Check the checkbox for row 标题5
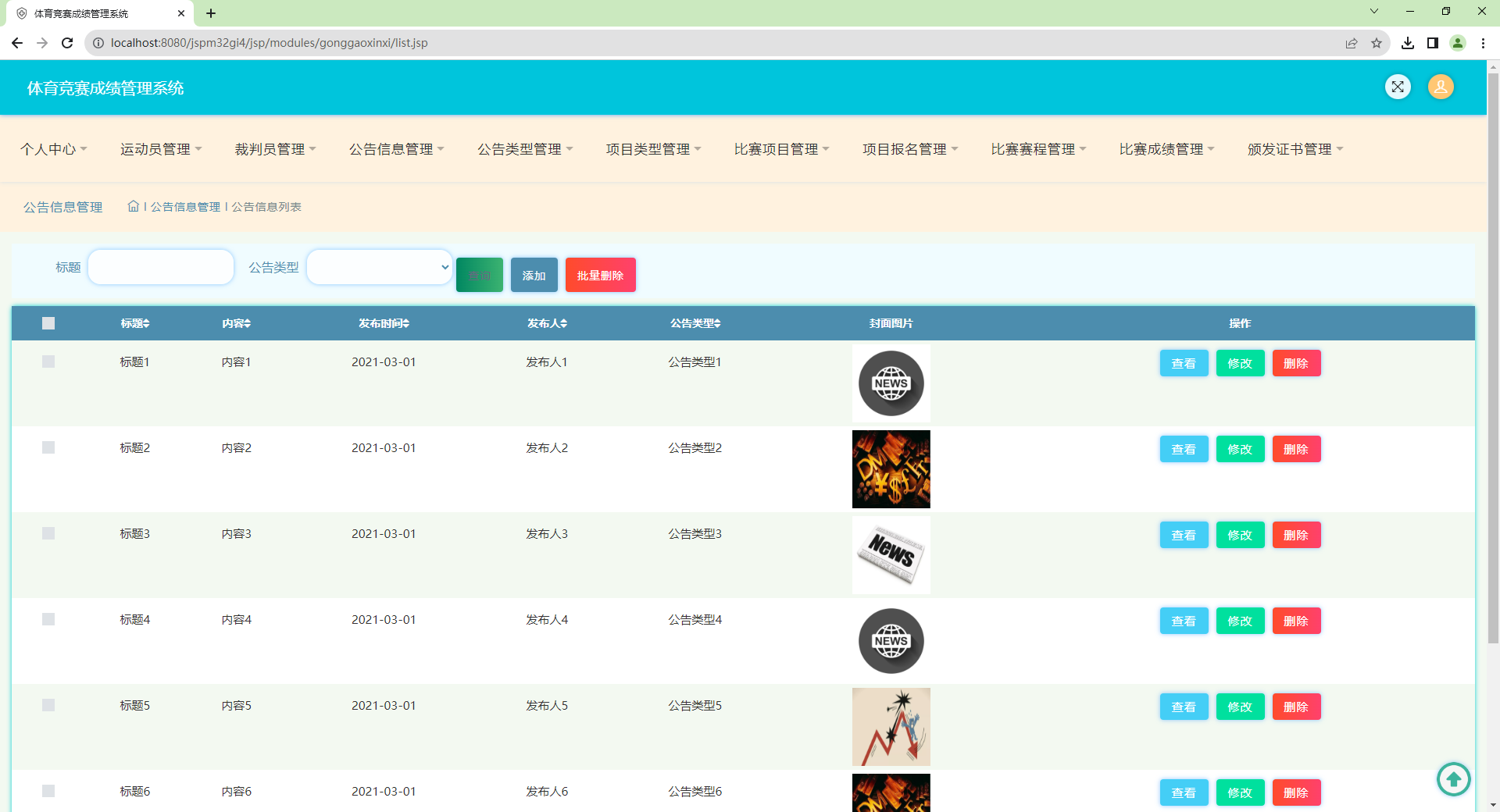The height and width of the screenshot is (812, 1500). pyautogui.click(x=48, y=705)
